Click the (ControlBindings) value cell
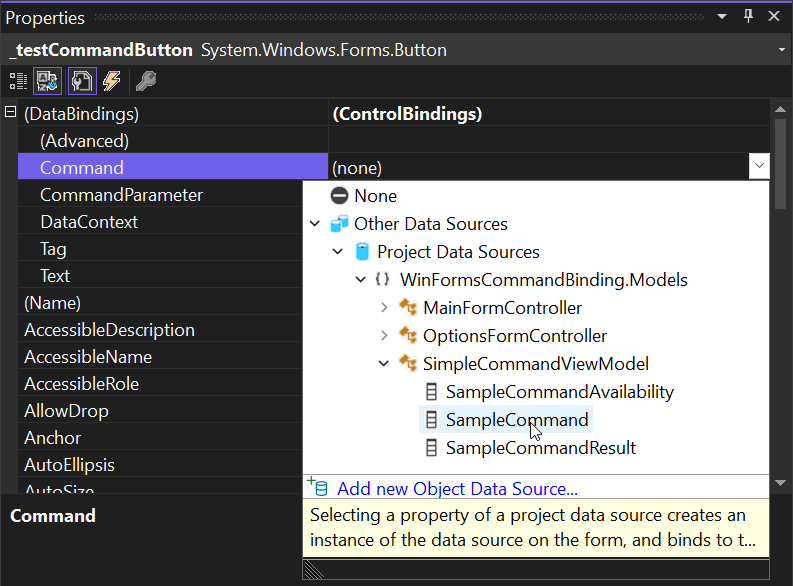The width and height of the screenshot is (793, 586). (549, 114)
